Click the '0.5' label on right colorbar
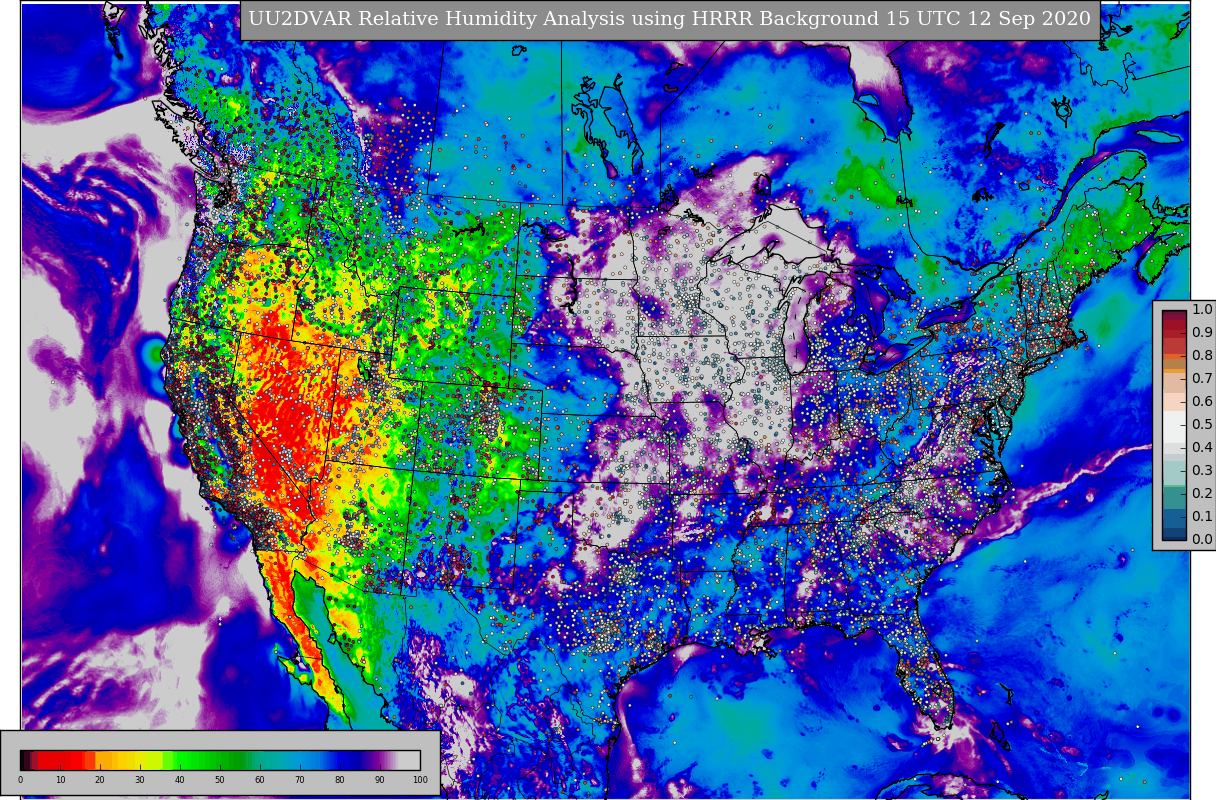The image size is (1216, 800). point(1202,425)
